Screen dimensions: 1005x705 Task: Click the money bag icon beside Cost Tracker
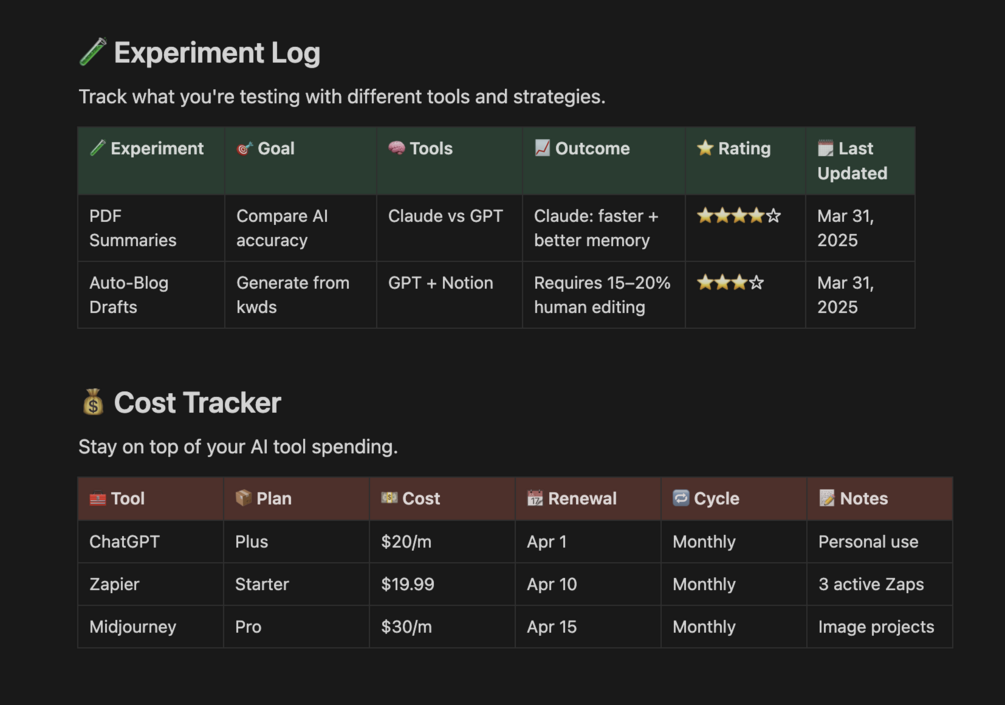(x=93, y=402)
